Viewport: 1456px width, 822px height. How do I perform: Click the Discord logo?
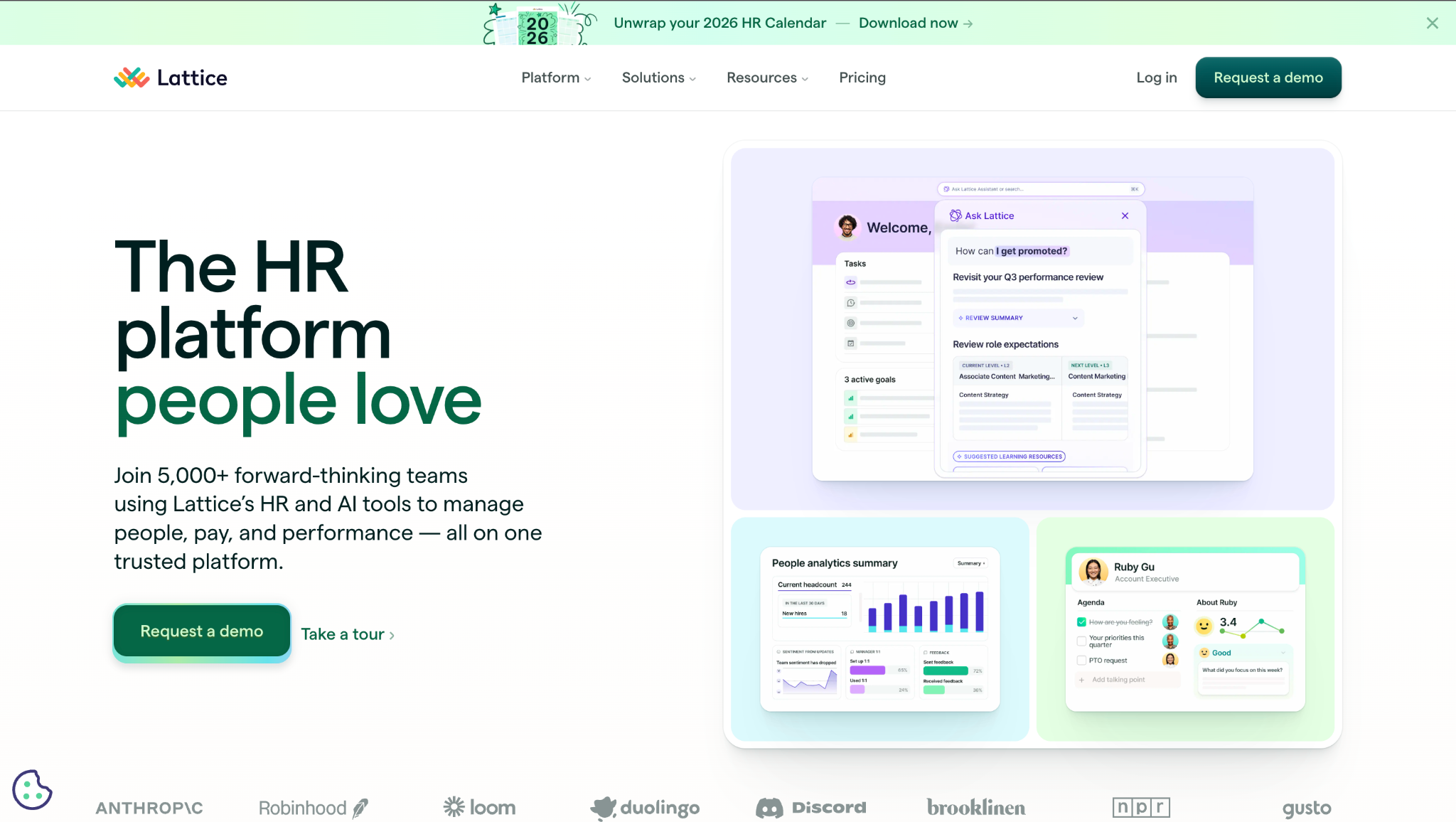tap(811, 808)
